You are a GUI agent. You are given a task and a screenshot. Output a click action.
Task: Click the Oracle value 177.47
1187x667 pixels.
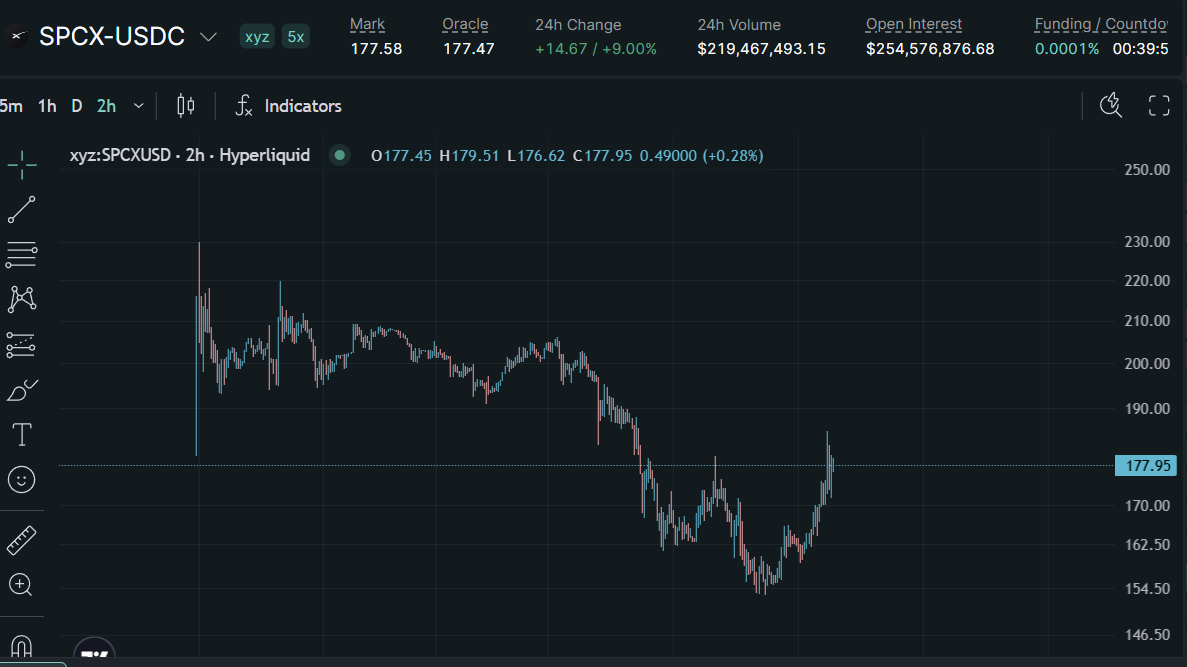tap(469, 49)
